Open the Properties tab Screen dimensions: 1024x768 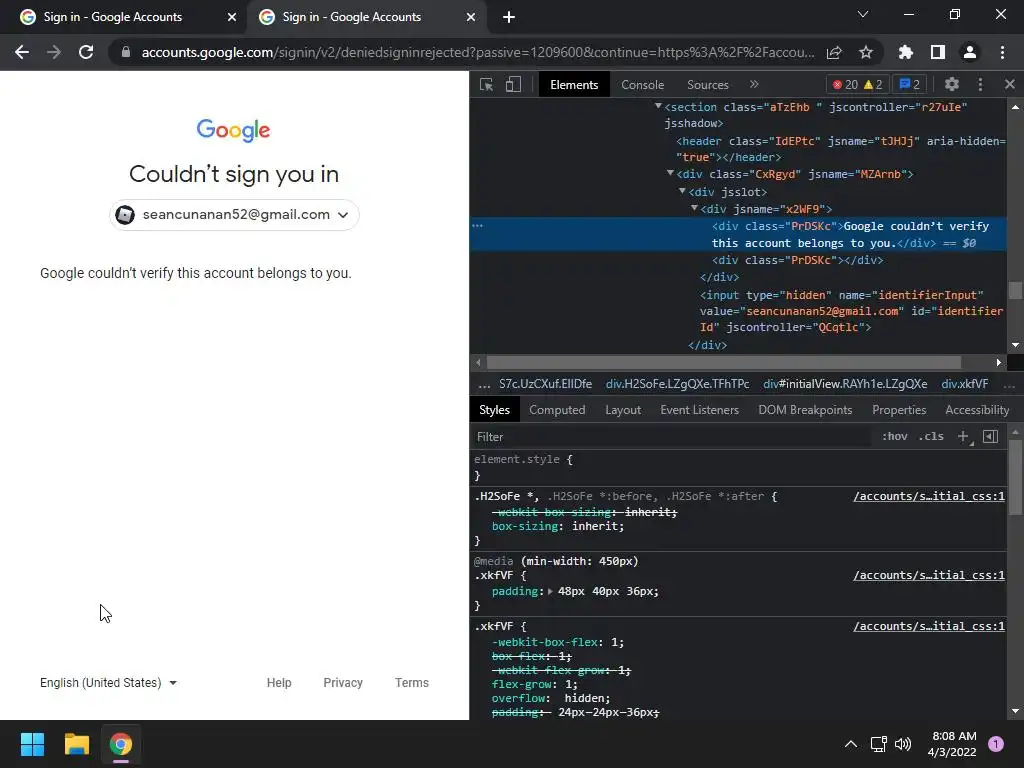(899, 410)
